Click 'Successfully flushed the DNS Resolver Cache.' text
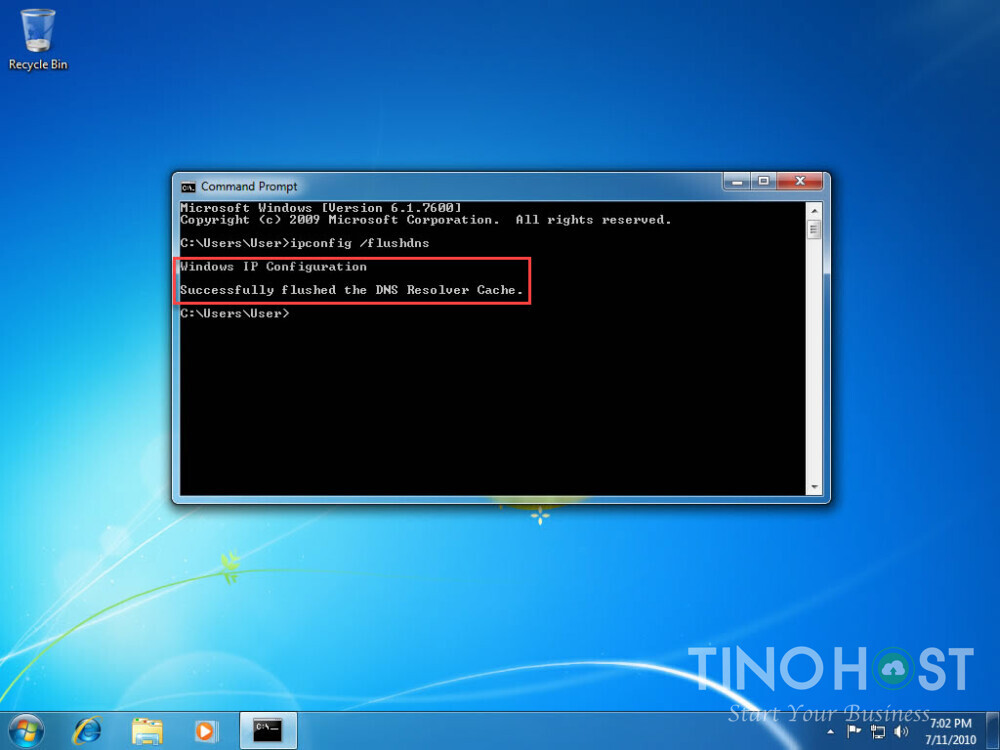The width and height of the screenshot is (1000, 750). tap(351, 290)
